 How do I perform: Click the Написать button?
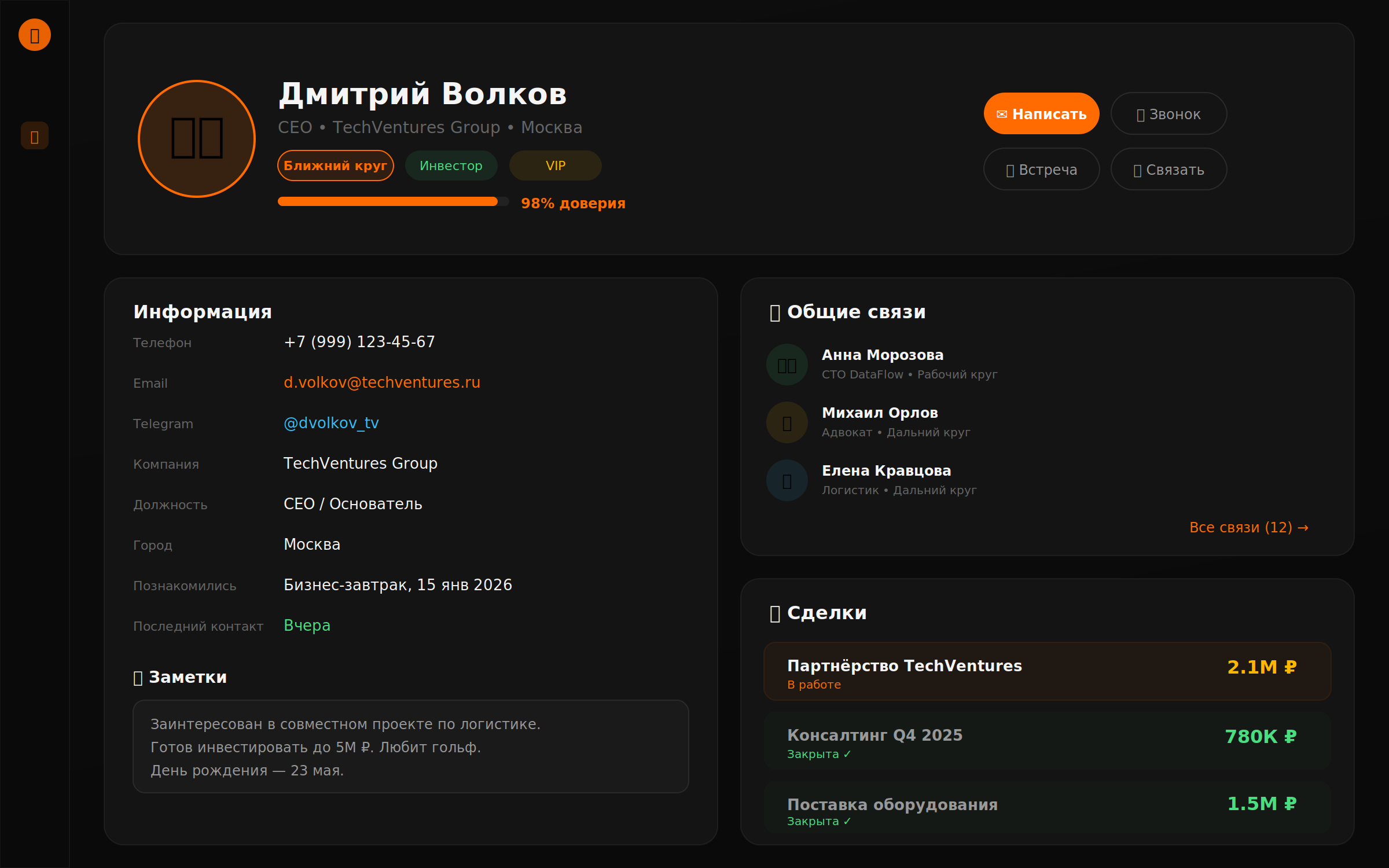(x=1042, y=113)
